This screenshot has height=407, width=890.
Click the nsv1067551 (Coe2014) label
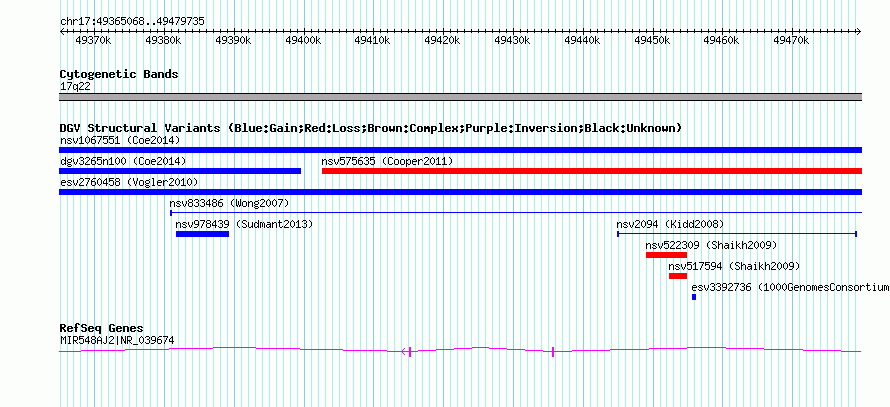120,140
